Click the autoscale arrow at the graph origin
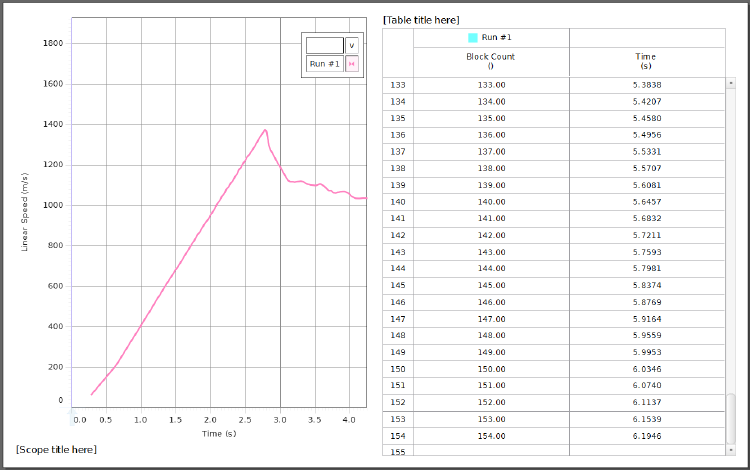 72,415
